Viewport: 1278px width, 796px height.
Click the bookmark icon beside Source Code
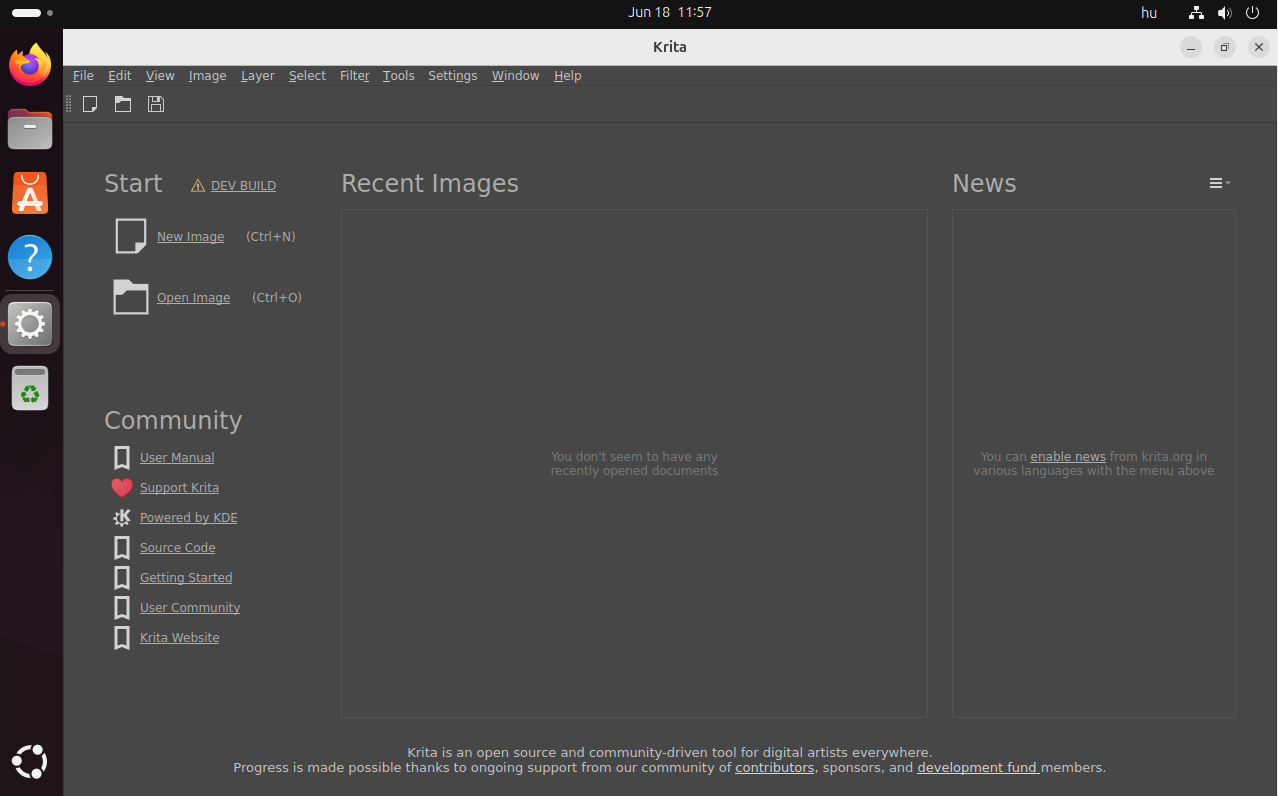122,548
